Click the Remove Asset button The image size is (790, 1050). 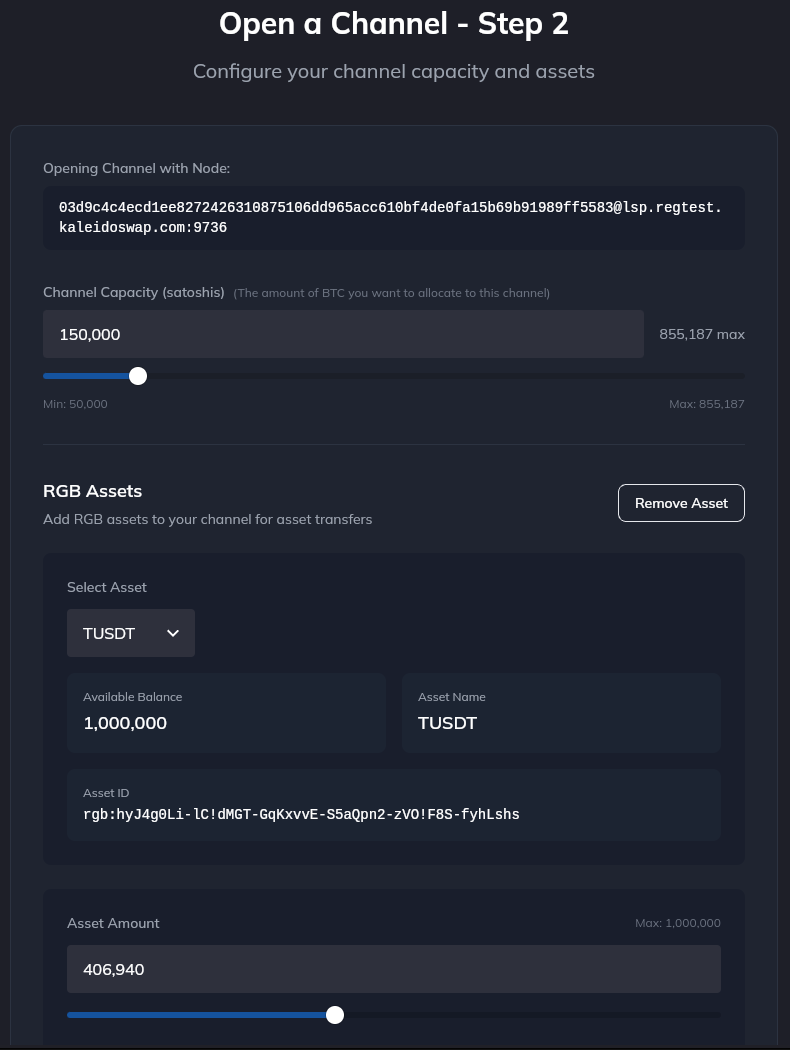(681, 503)
